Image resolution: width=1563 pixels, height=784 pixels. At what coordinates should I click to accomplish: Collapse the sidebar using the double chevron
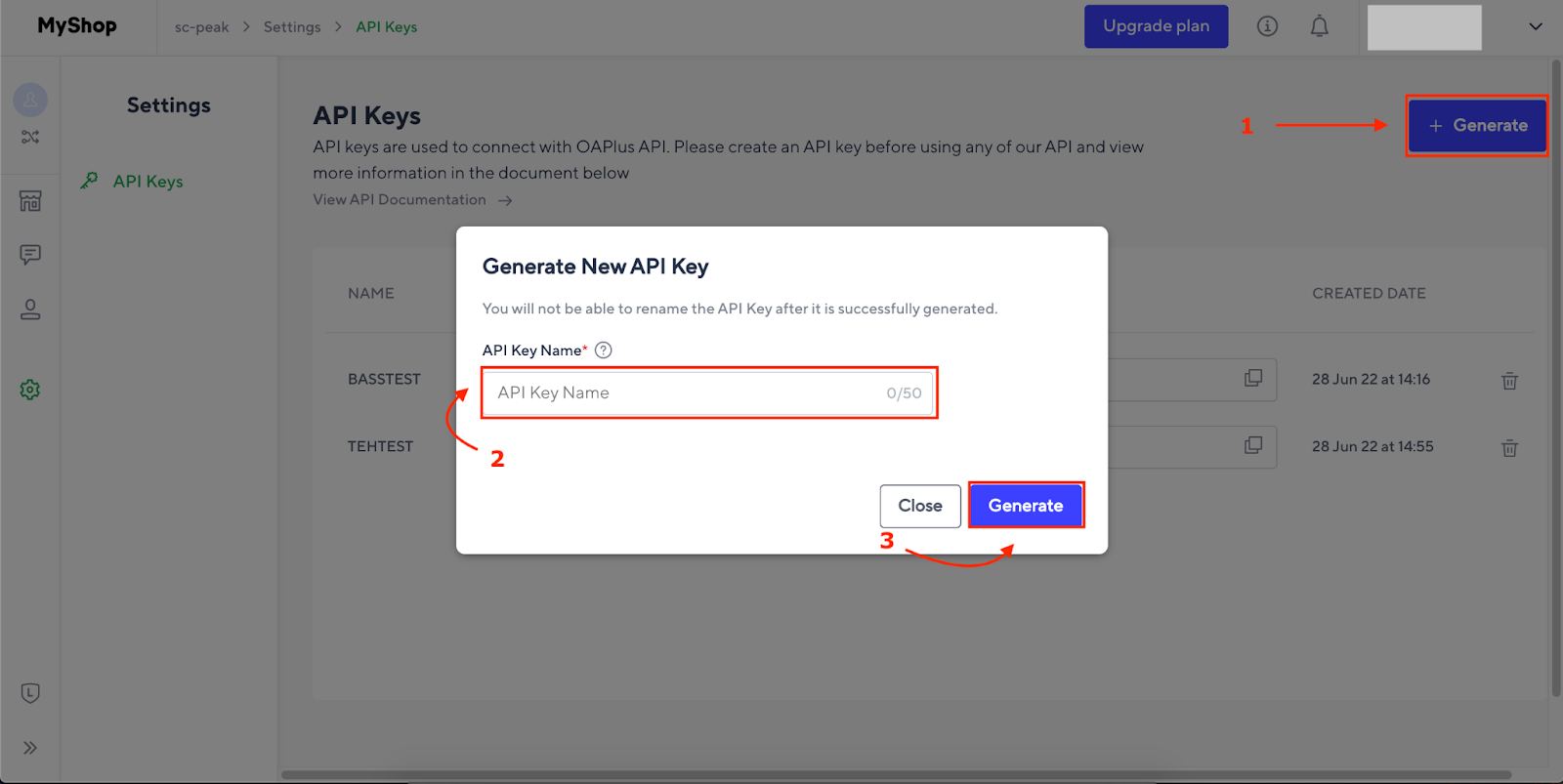(30, 747)
